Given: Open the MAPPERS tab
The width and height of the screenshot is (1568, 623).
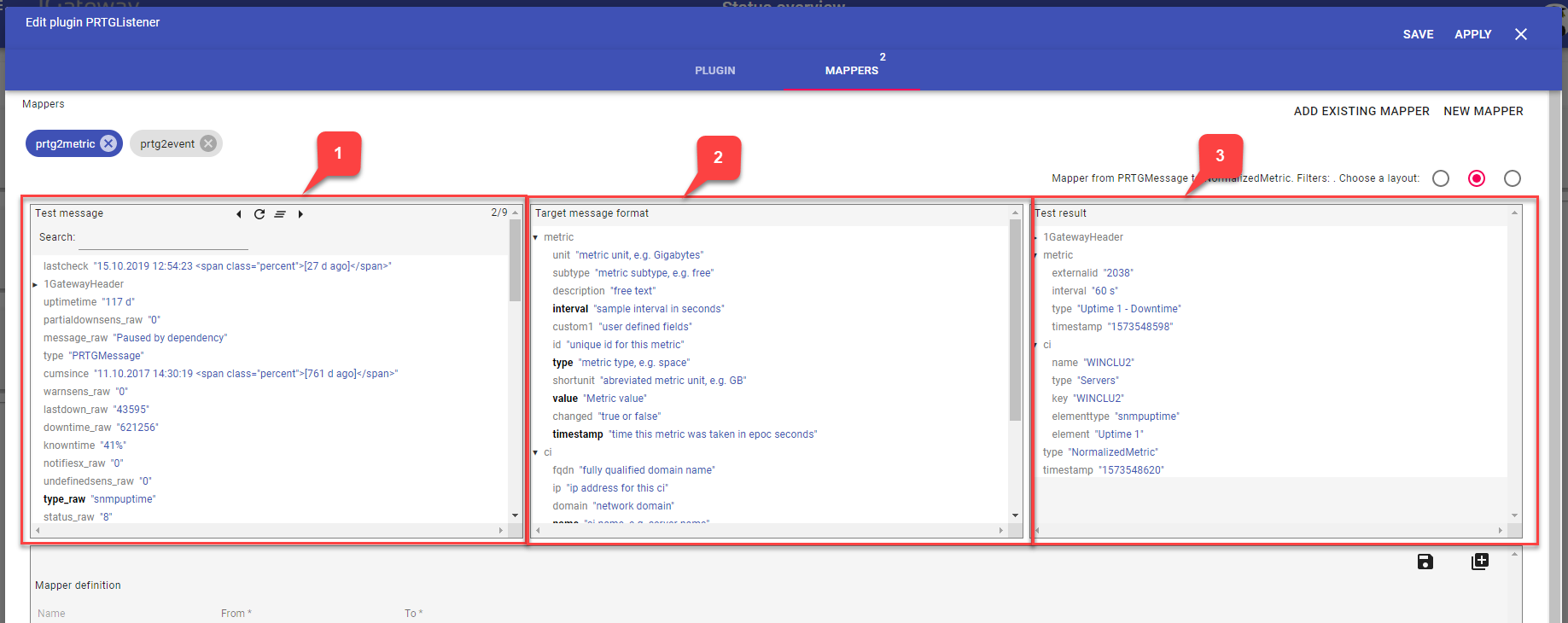Looking at the screenshot, I should pyautogui.click(x=851, y=71).
